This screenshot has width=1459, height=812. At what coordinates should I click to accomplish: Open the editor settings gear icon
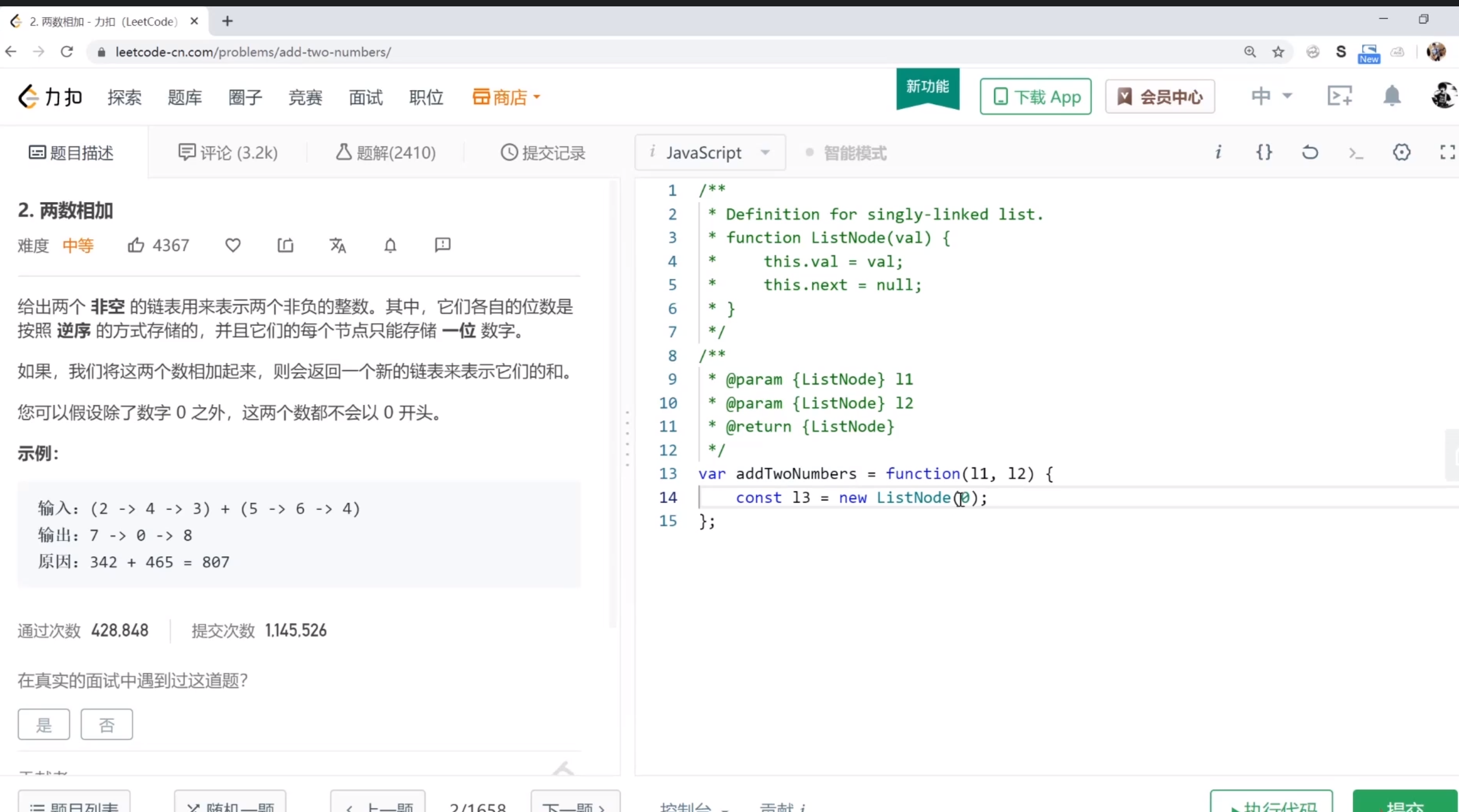pyautogui.click(x=1402, y=152)
